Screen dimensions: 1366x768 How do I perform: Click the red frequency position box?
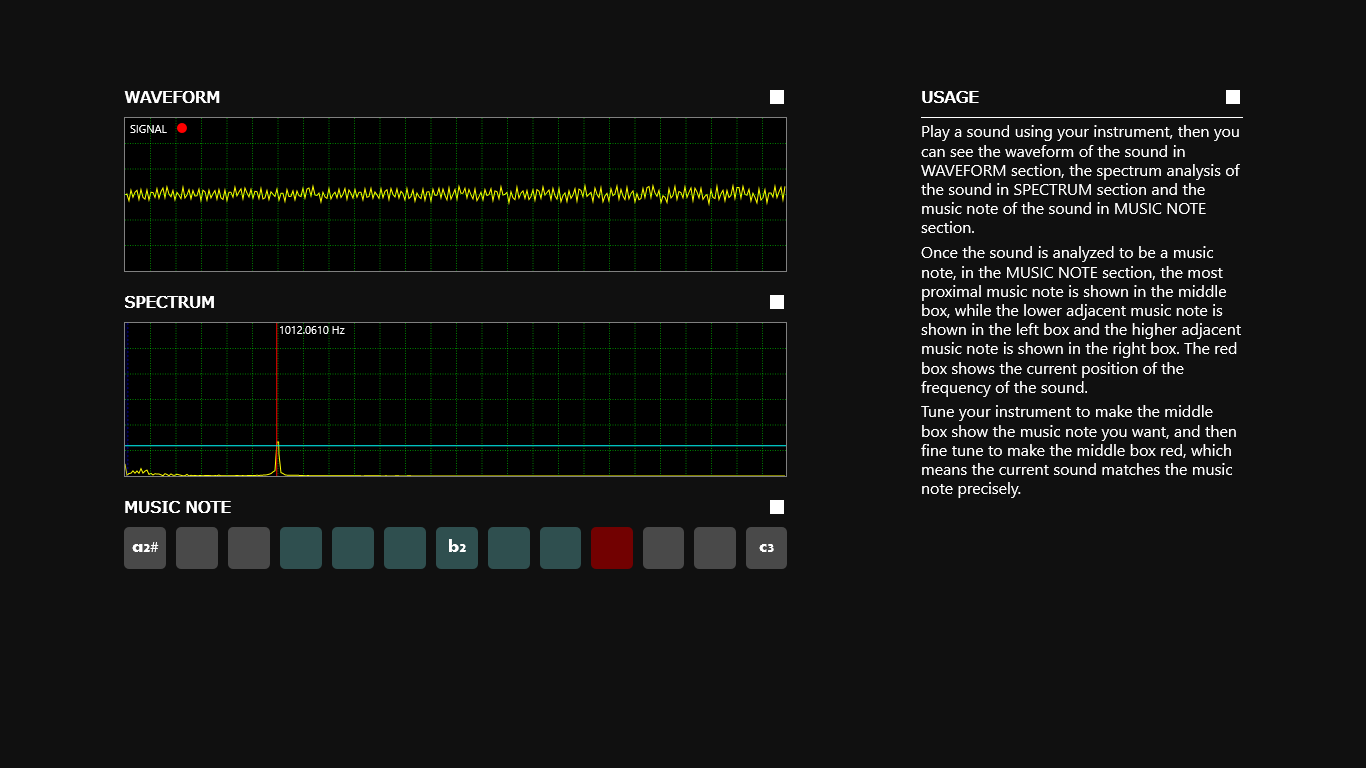pyautogui.click(x=612, y=547)
